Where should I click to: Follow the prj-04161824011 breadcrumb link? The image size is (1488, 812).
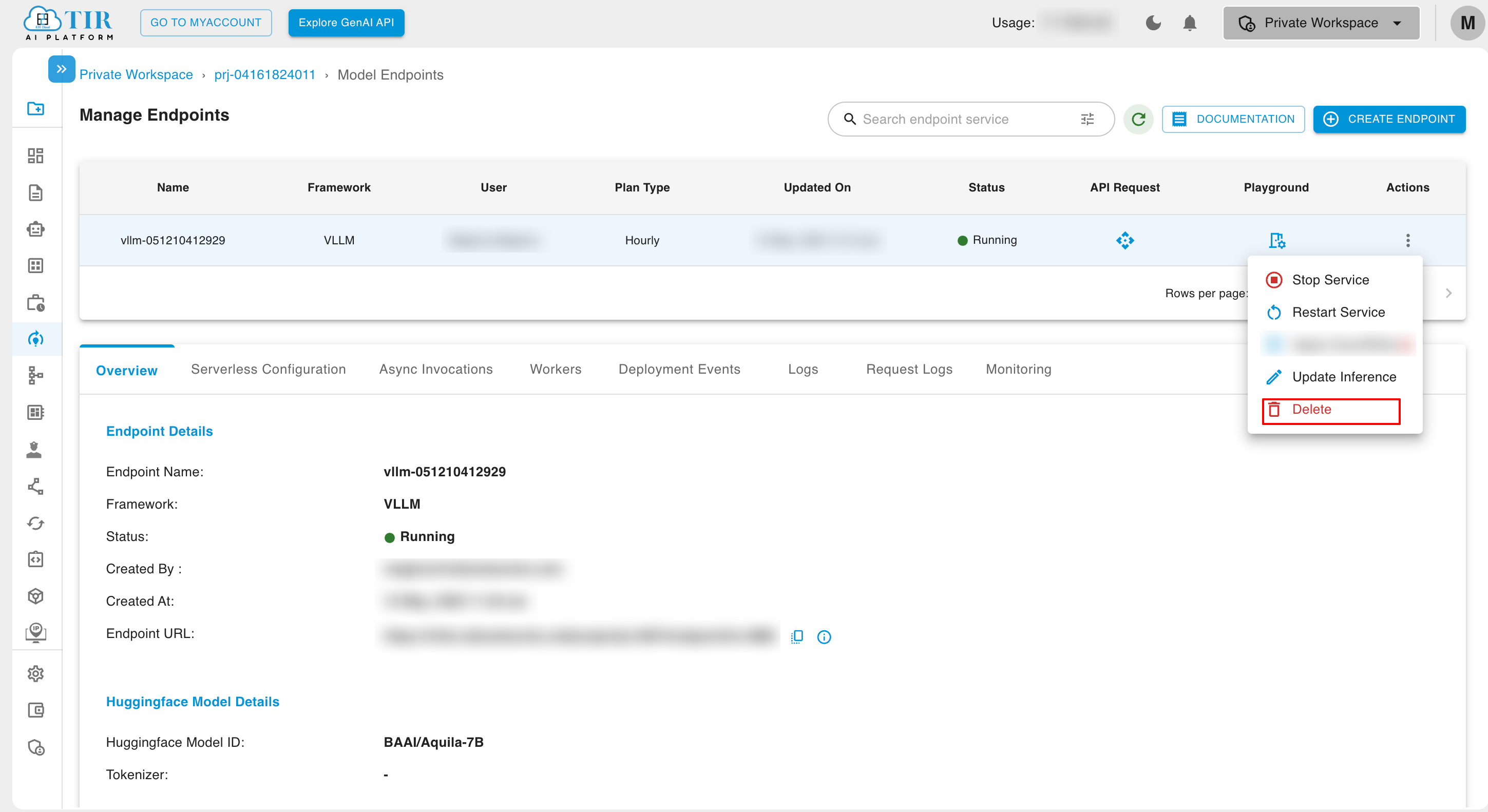click(x=264, y=74)
